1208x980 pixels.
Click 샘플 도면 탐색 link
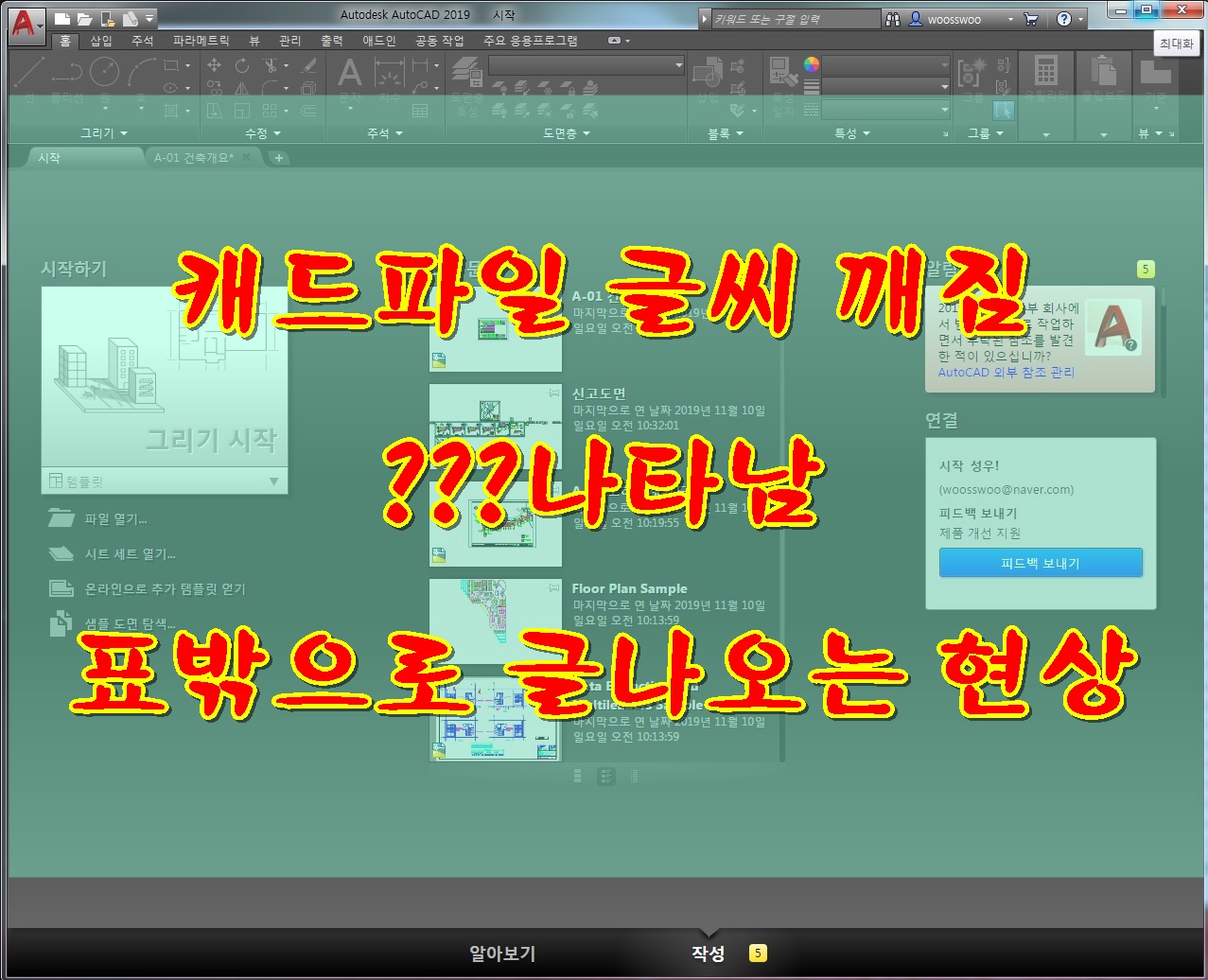tap(131, 623)
